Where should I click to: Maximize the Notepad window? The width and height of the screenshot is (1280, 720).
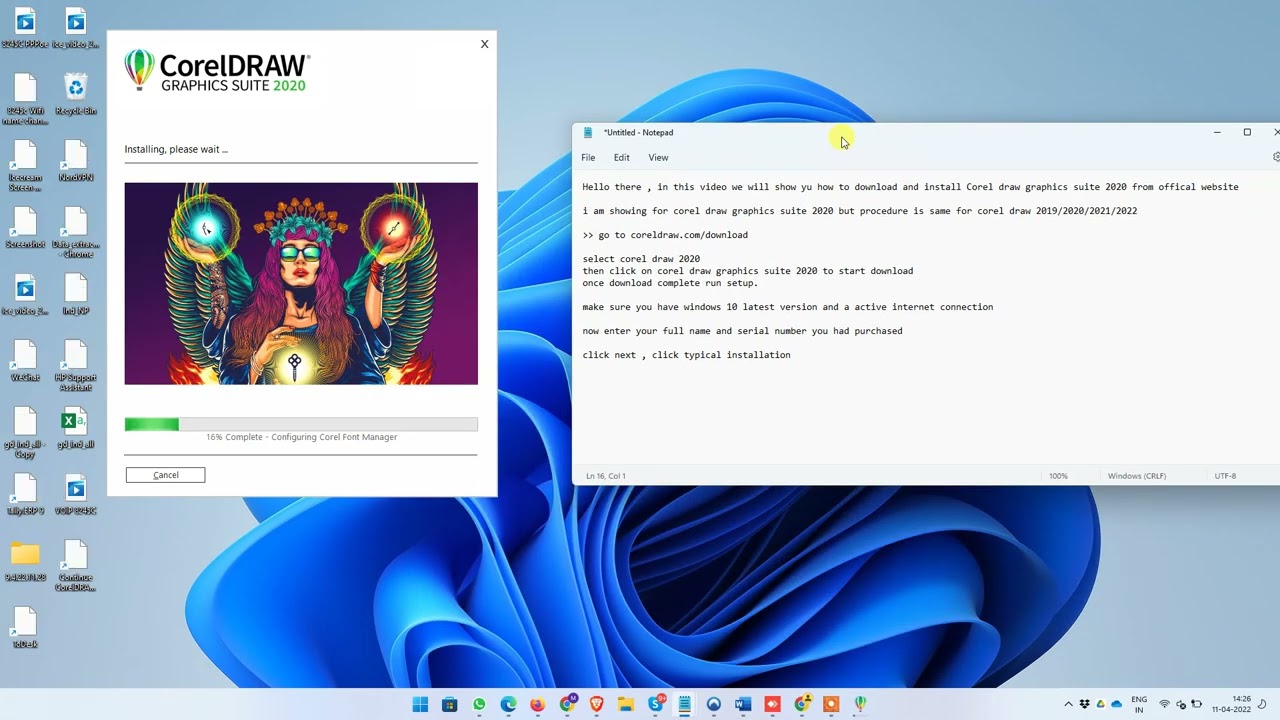tap(1247, 132)
